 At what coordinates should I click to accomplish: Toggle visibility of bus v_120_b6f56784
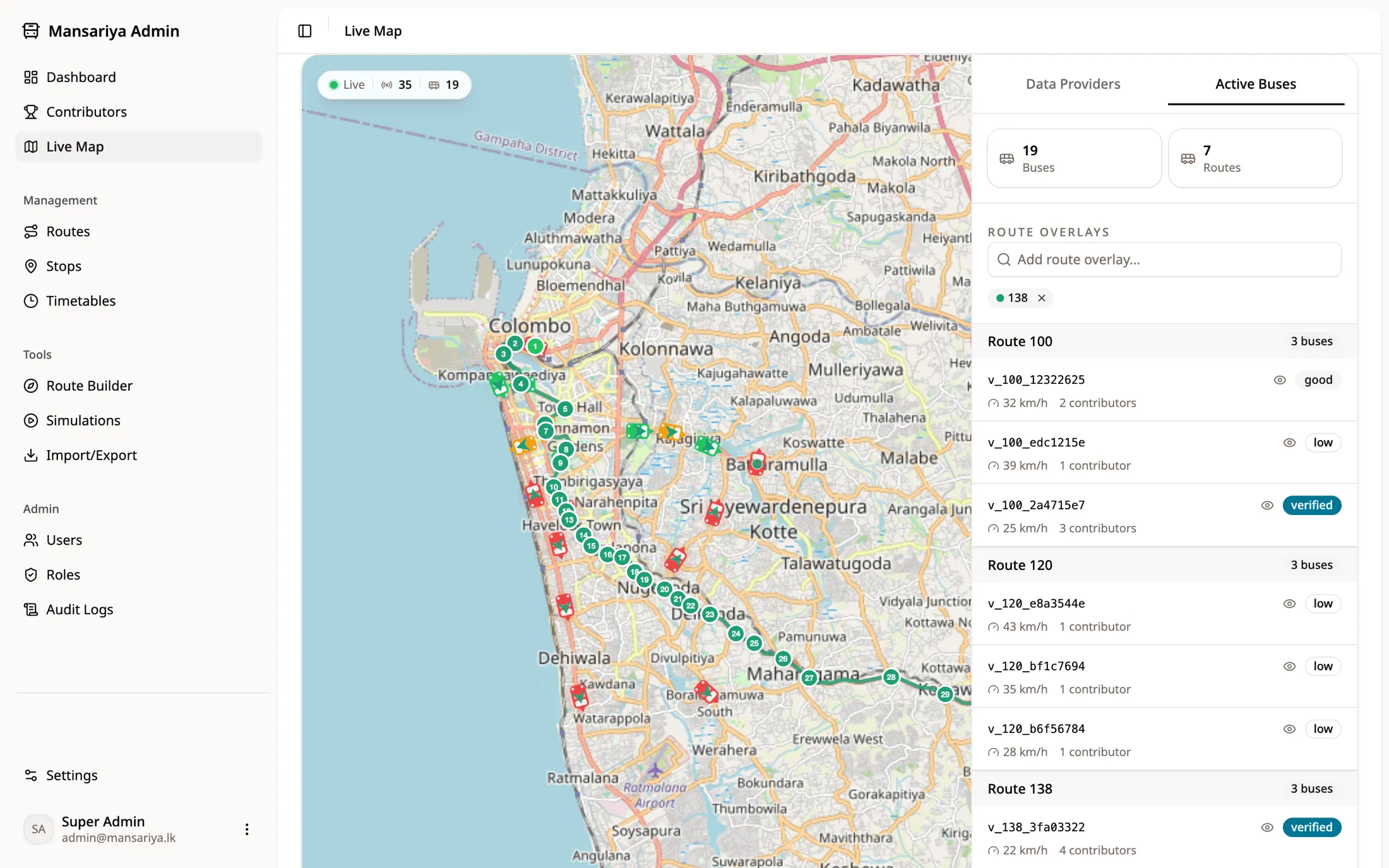pos(1290,729)
